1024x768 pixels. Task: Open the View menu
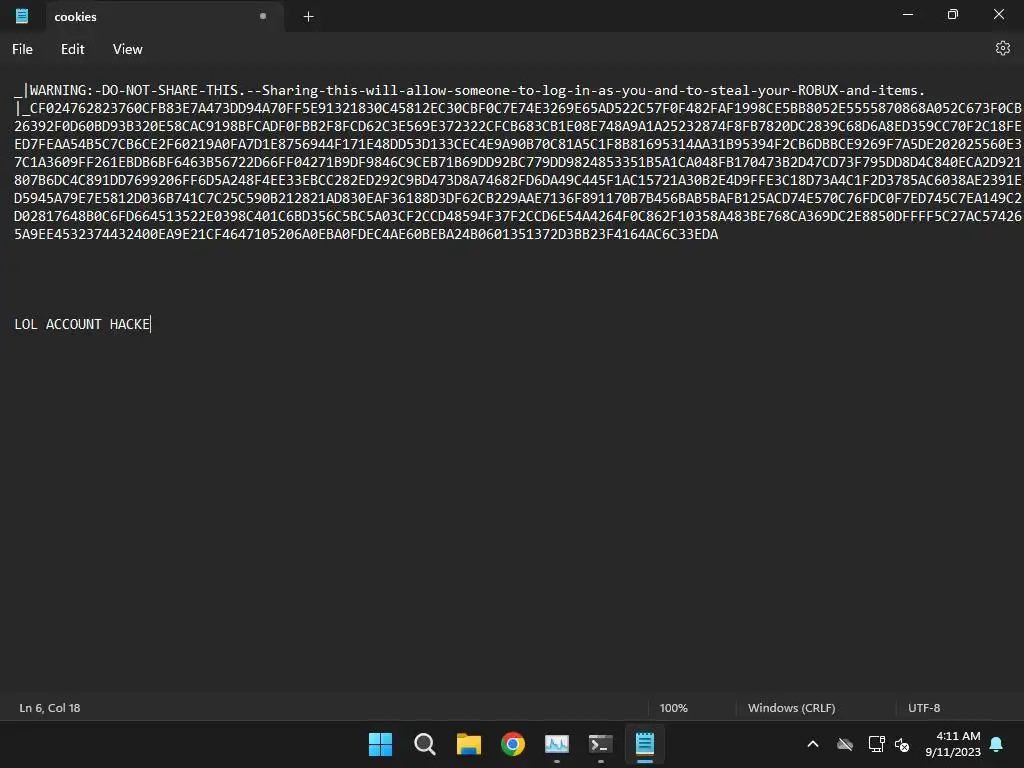click(x=127, y=49)
